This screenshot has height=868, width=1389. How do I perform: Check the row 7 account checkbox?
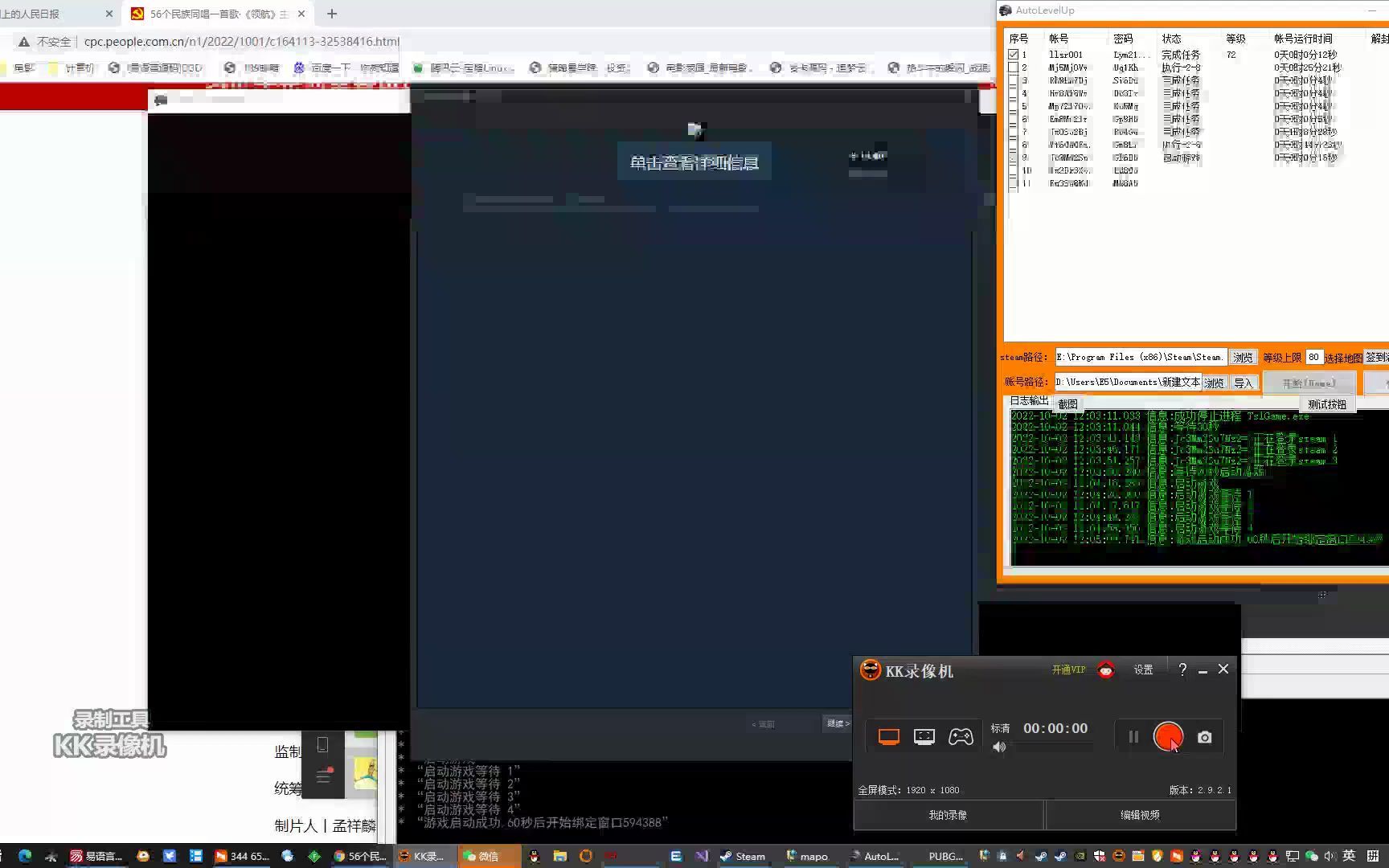1014,132
